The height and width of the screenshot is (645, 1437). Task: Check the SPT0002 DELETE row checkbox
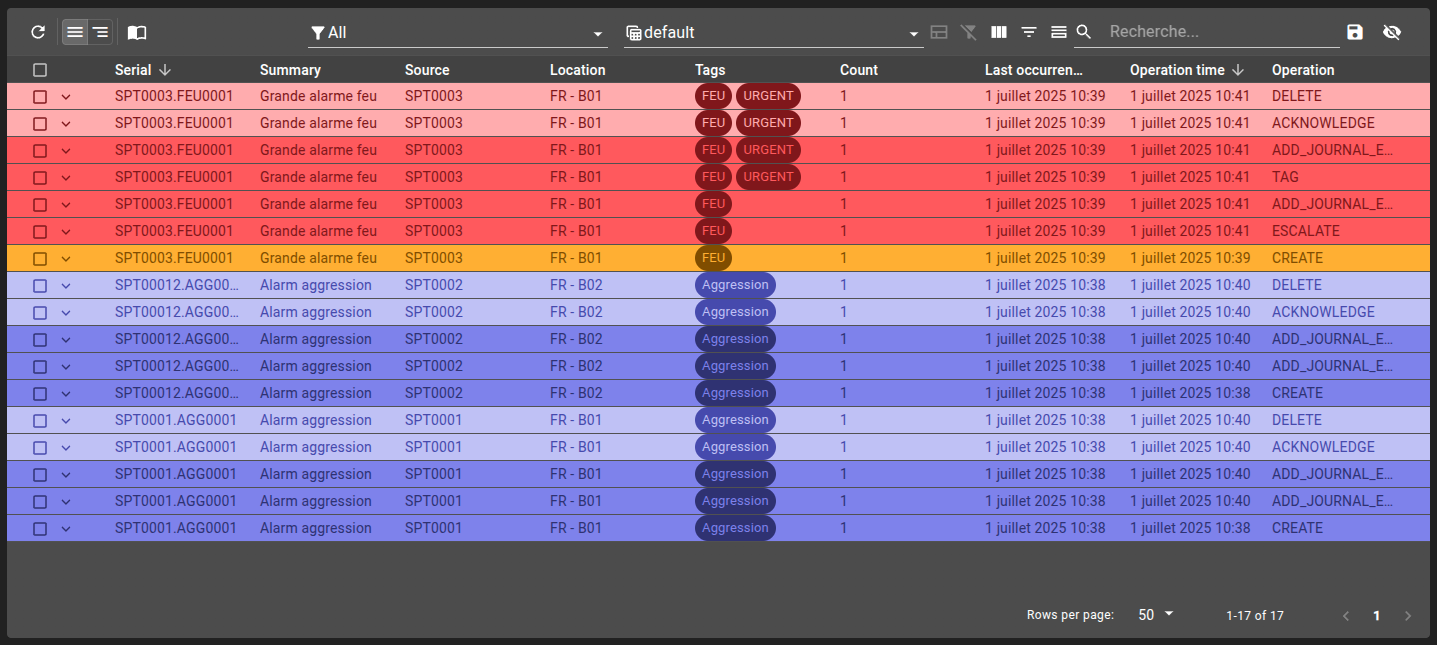click(x=40, y=286)
